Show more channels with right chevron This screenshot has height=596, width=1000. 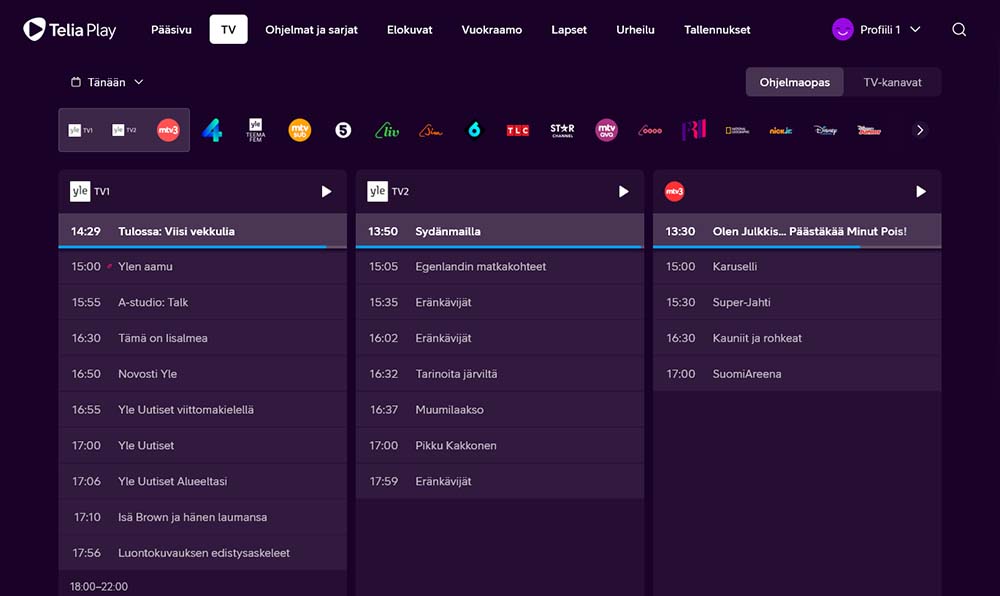(x=920, y=130)
